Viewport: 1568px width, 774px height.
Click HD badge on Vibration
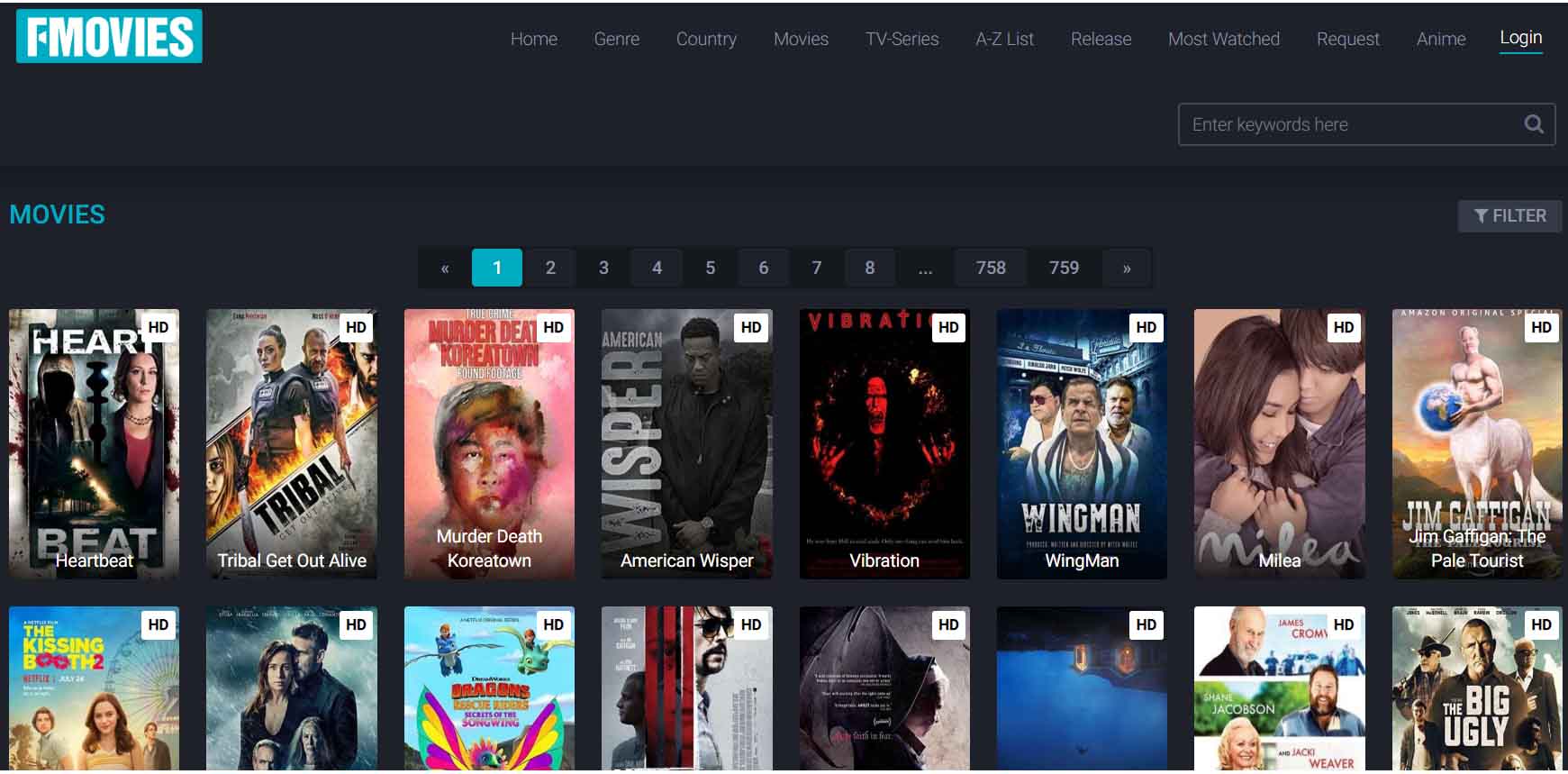tap(948, 327)
